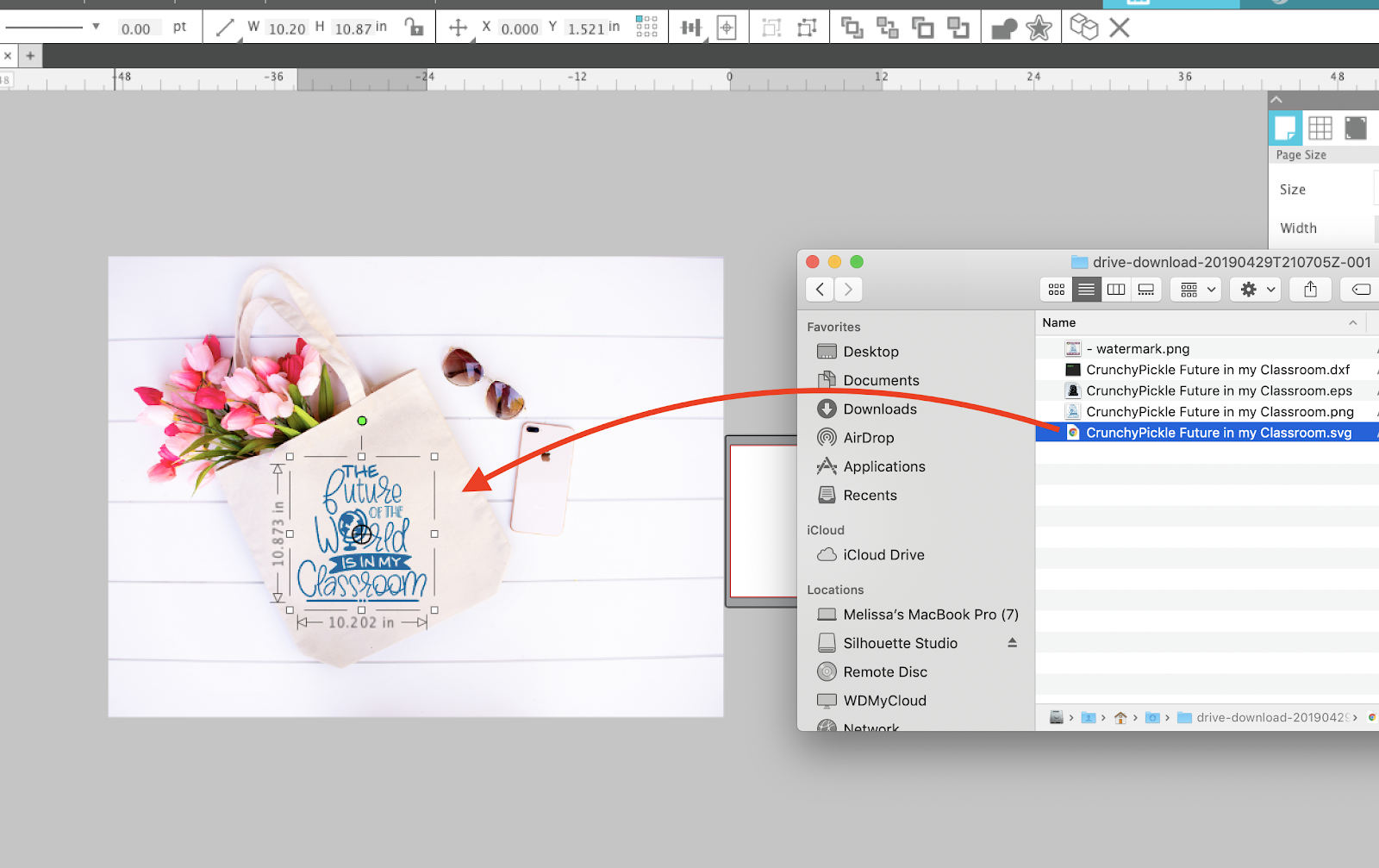Viewport: 1379px width, 868px height.
Task: Click the Finder Edit Tags button
Action: (x=1362, y=290)
